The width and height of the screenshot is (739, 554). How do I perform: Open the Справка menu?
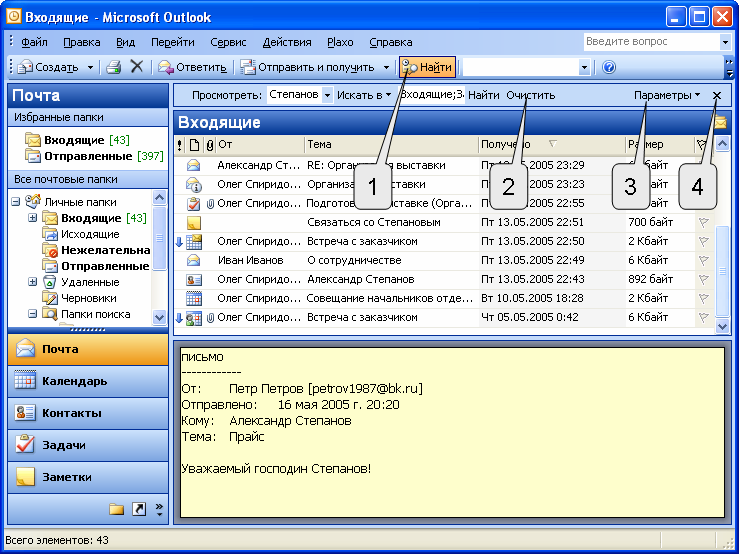tap(391, 42)
